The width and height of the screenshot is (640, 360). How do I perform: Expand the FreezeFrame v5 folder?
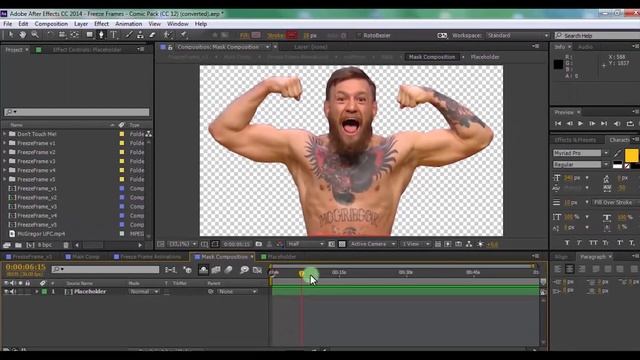click(x=4, y=179)
